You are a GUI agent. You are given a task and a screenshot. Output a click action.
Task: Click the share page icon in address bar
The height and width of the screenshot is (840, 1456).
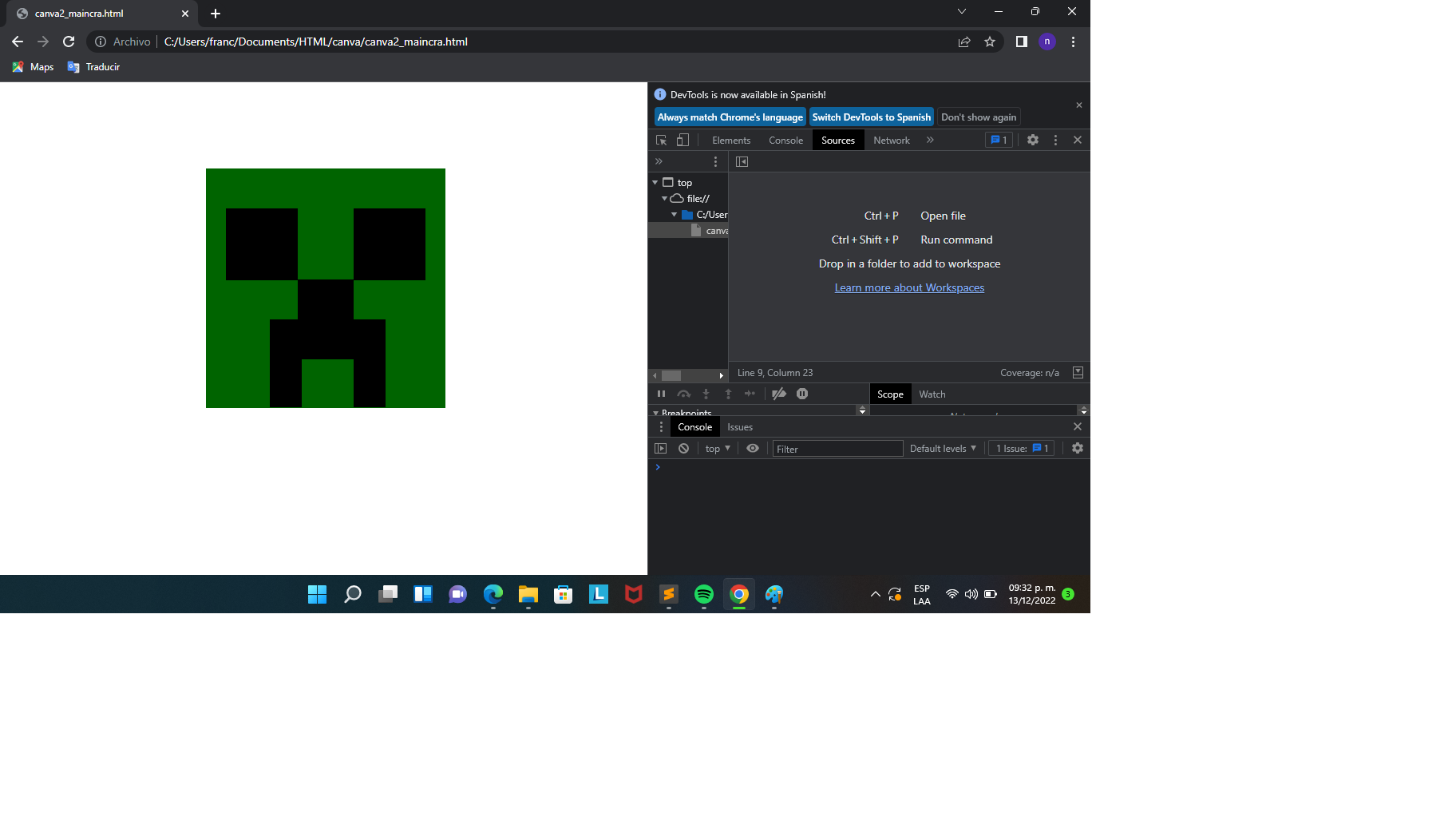[964, 42]
